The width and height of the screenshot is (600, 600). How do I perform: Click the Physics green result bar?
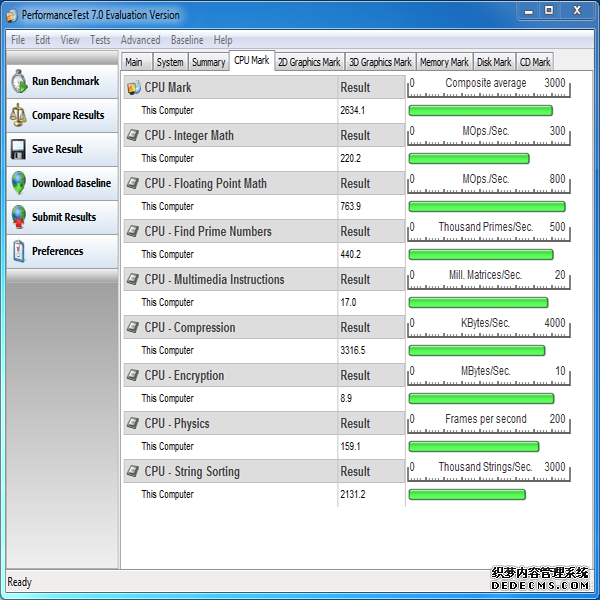(474, 447)
